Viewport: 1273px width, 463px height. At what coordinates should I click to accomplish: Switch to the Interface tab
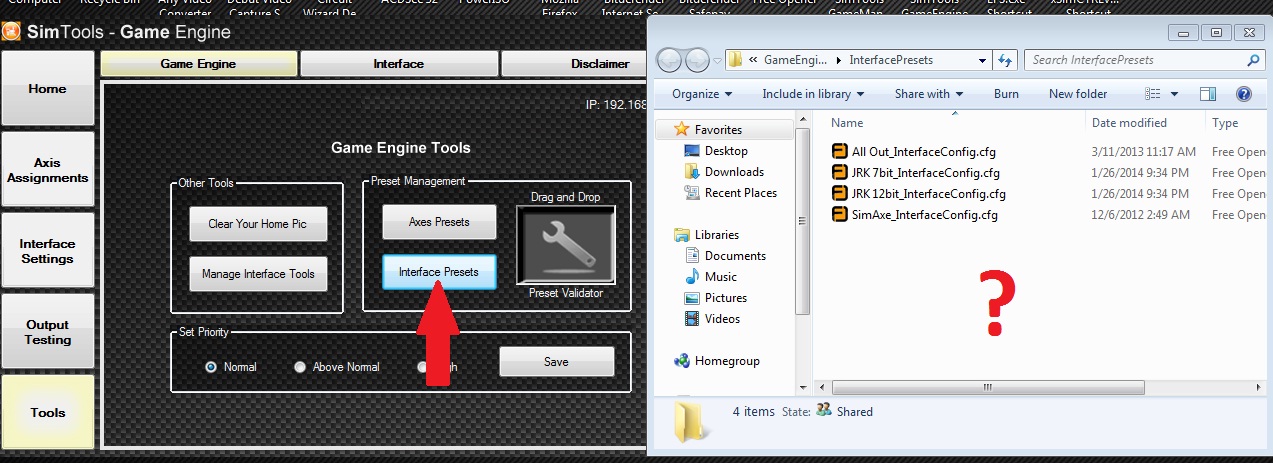coord(398,64)
